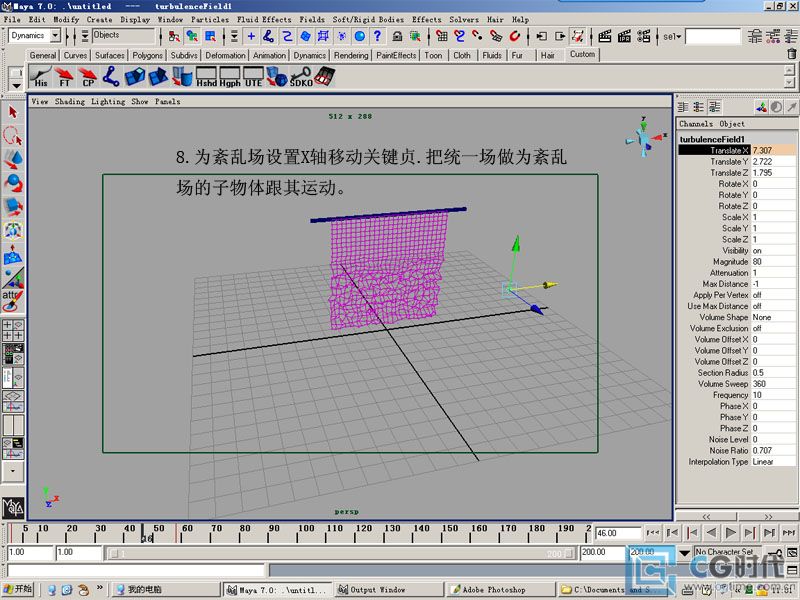
Task: Click the Translate X value field 7.307
Action: (x=773, y=150)
